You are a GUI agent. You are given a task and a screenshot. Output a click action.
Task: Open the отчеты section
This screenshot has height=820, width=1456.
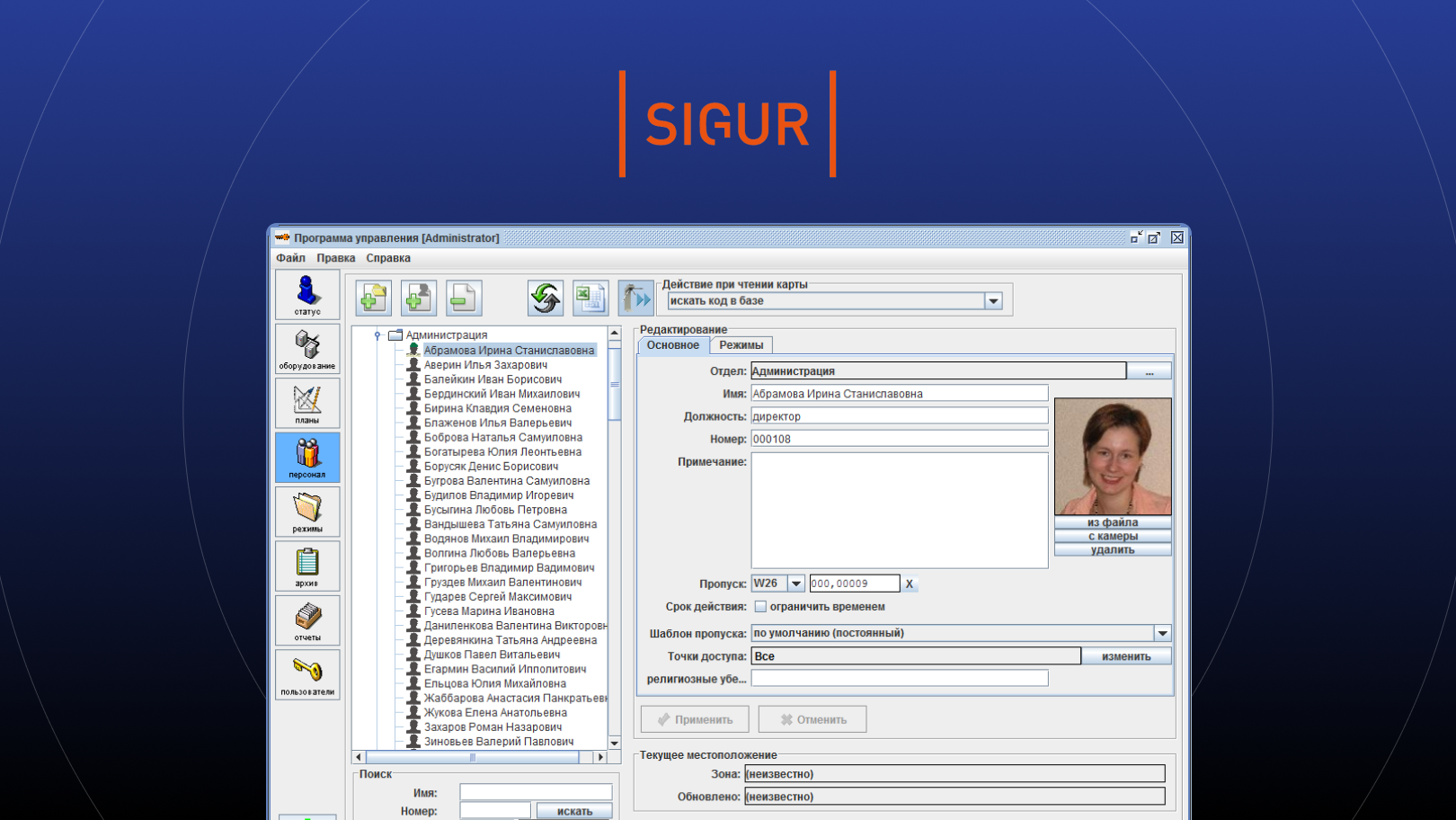[306, 619]
